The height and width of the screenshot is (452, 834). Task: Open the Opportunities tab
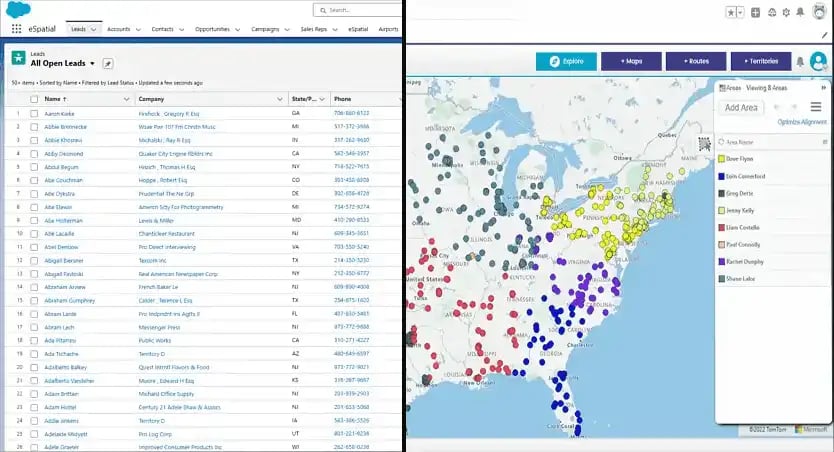point(212,29)
